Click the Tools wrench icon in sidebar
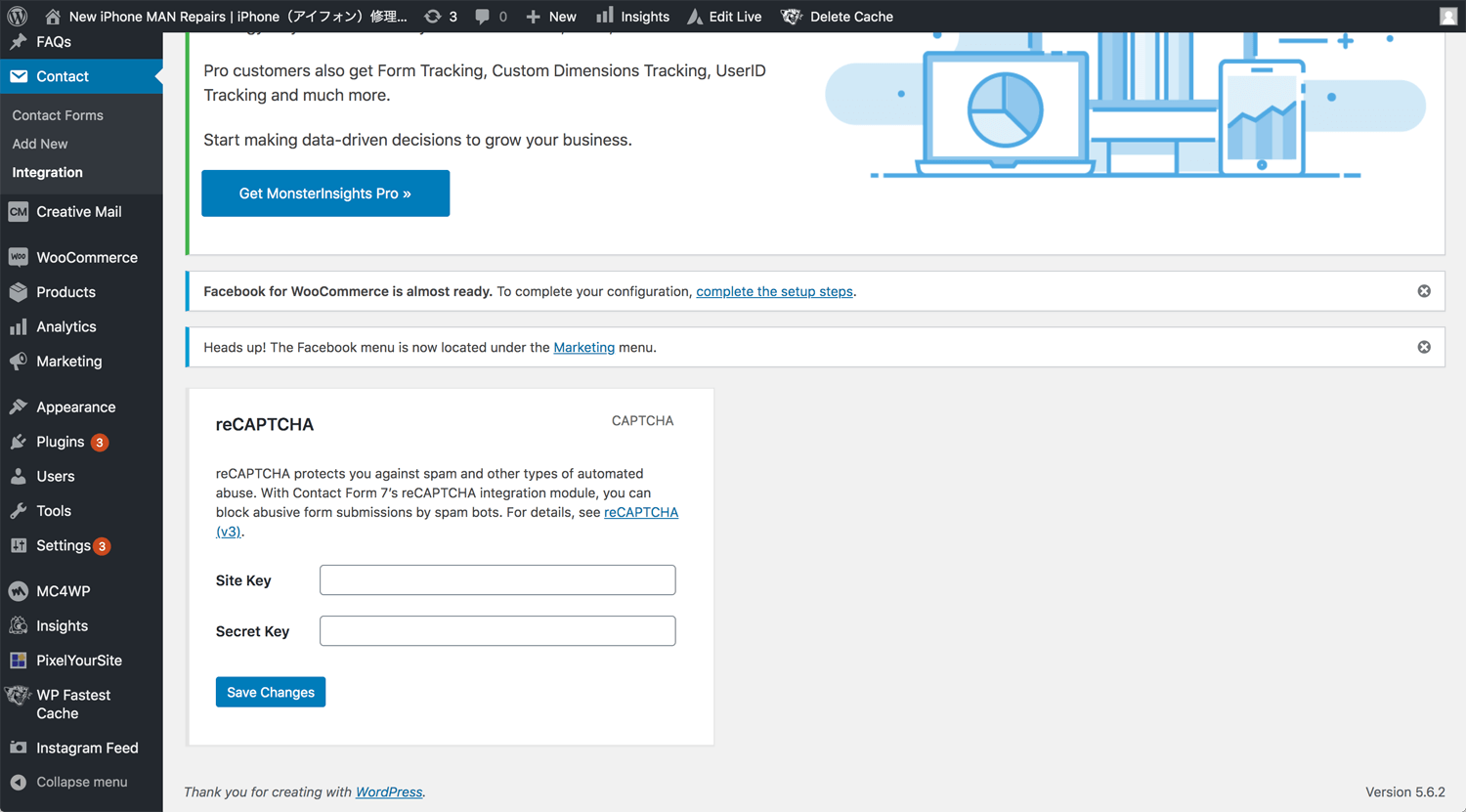The height and width of the screenshot is (812, 1466). coord(18,511)
